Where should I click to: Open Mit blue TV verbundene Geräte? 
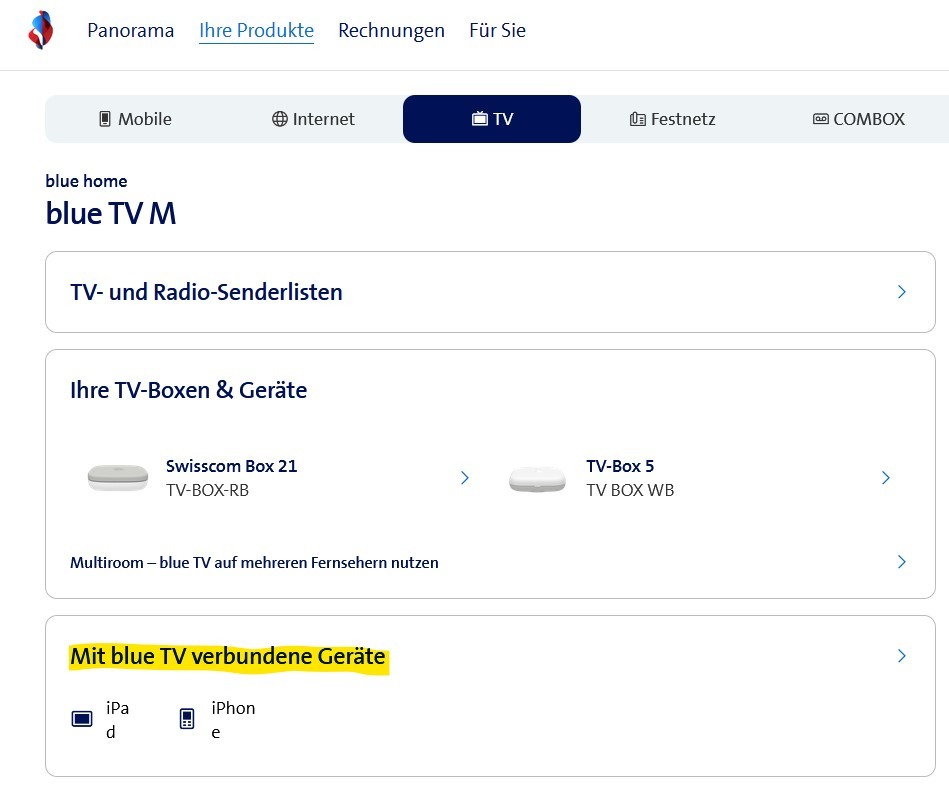pos(227,657)
